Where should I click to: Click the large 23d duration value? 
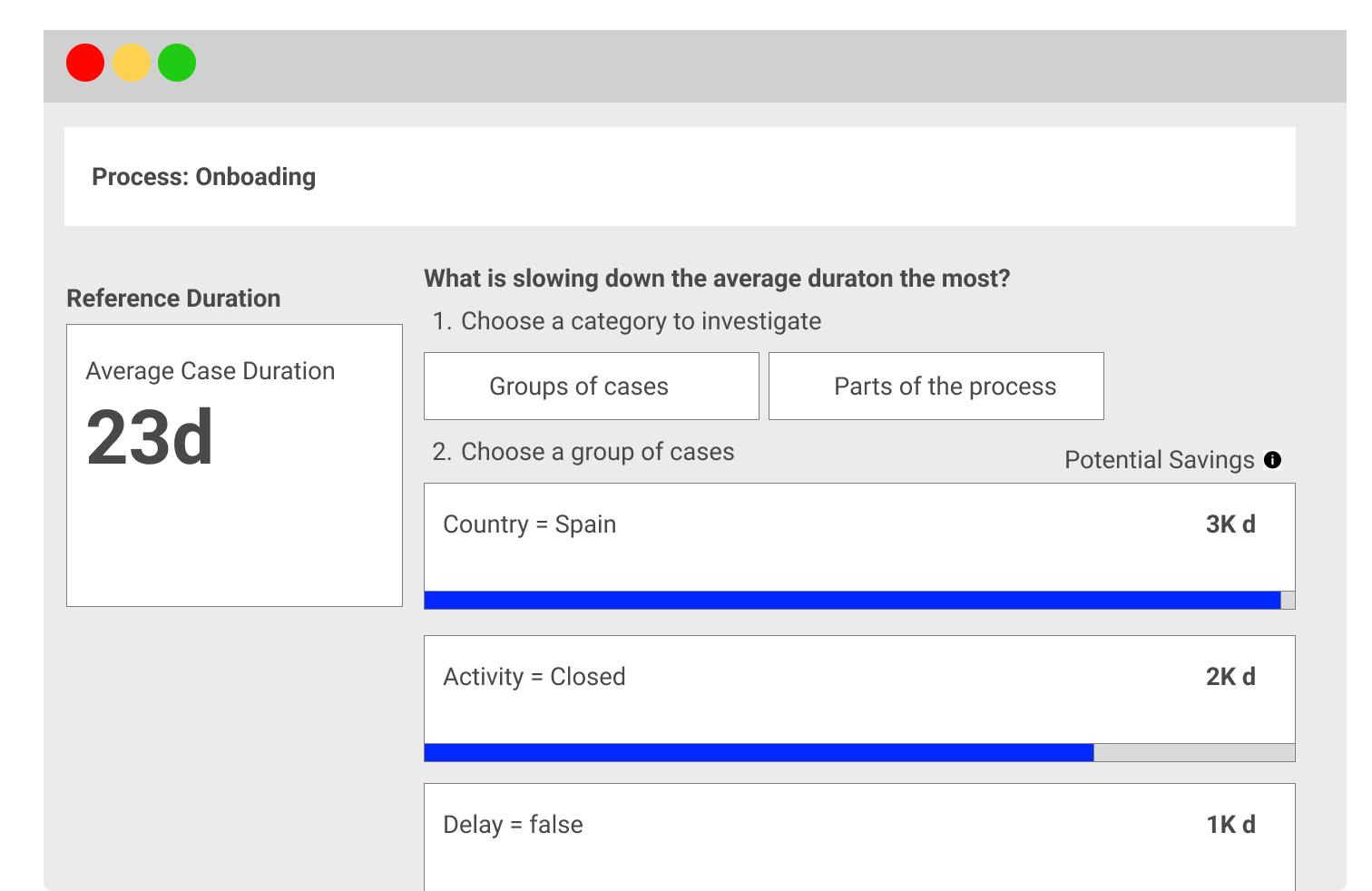150,437
